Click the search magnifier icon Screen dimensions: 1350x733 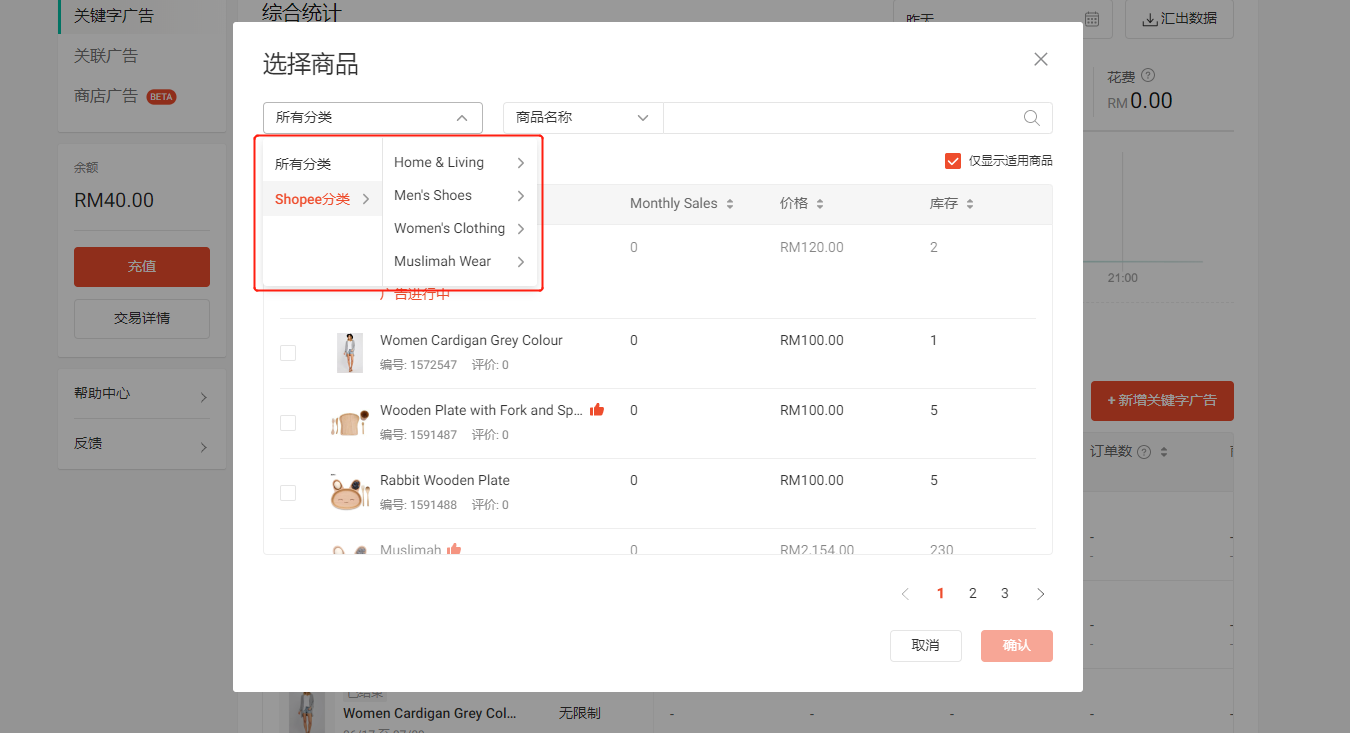1032,118
